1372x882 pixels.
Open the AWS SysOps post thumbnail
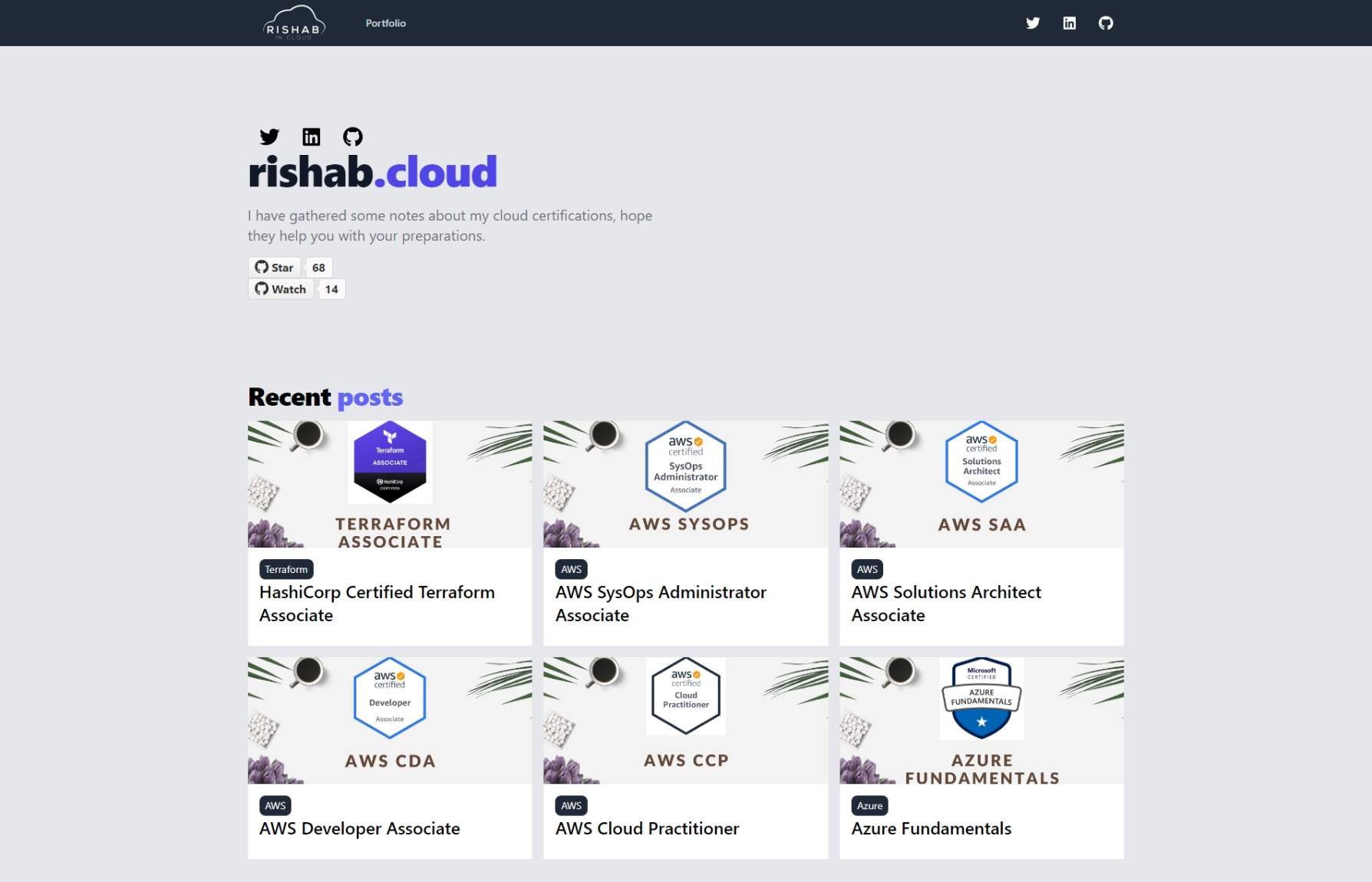pyautogui.click(x=686, y=484)
